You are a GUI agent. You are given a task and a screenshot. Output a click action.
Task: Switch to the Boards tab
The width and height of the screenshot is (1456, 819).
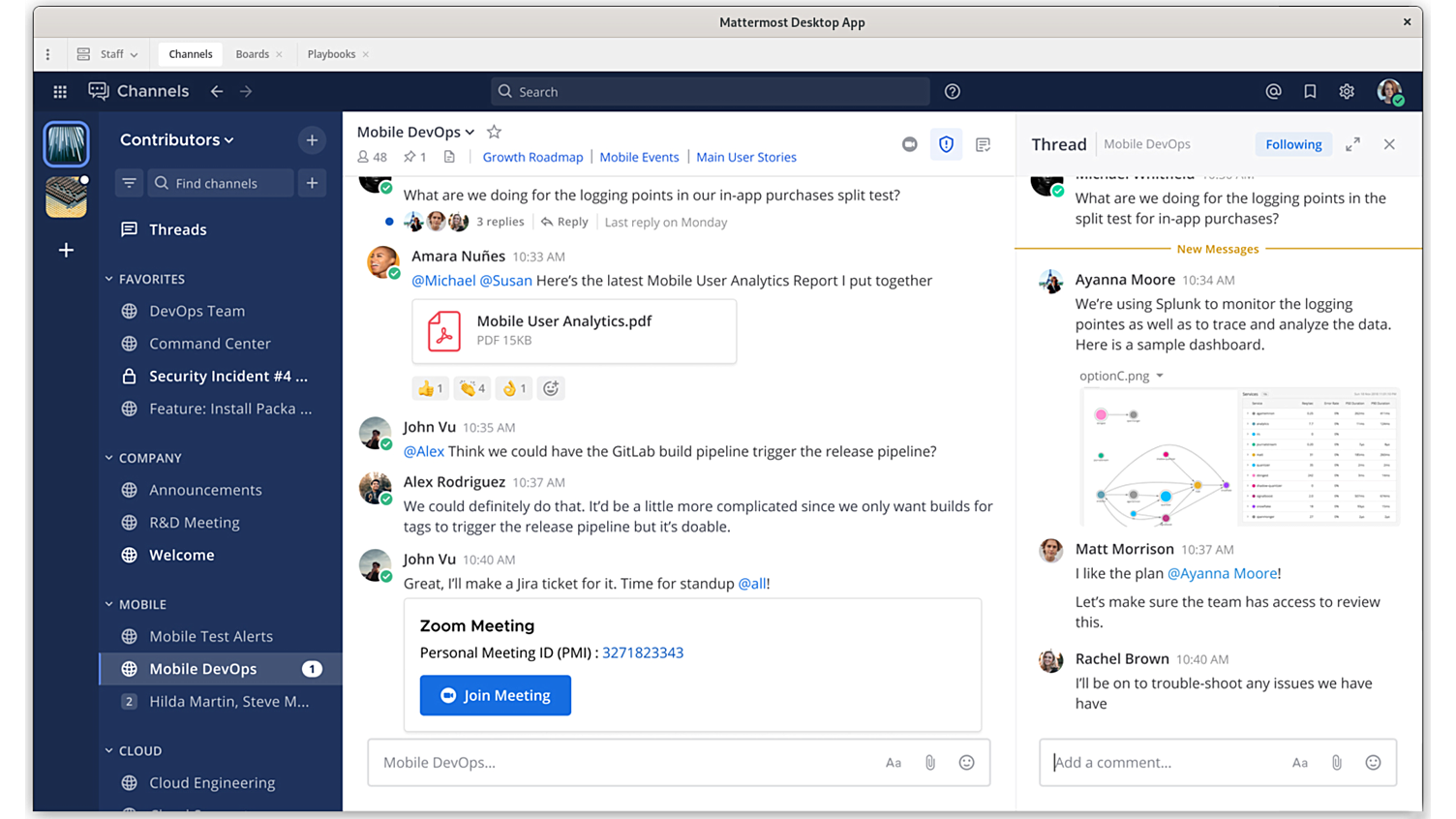click(x=252, y=54)
